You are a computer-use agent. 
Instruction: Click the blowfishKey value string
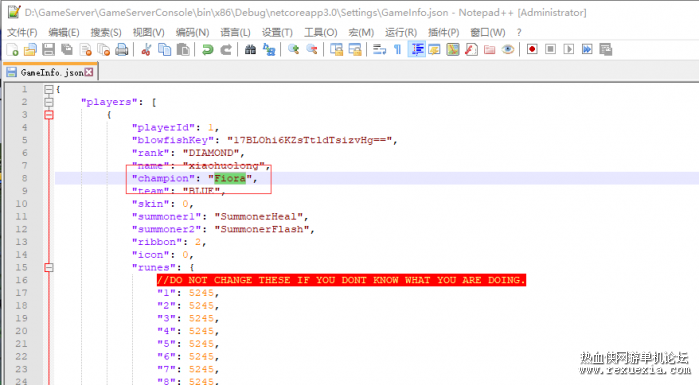[310, 140]
